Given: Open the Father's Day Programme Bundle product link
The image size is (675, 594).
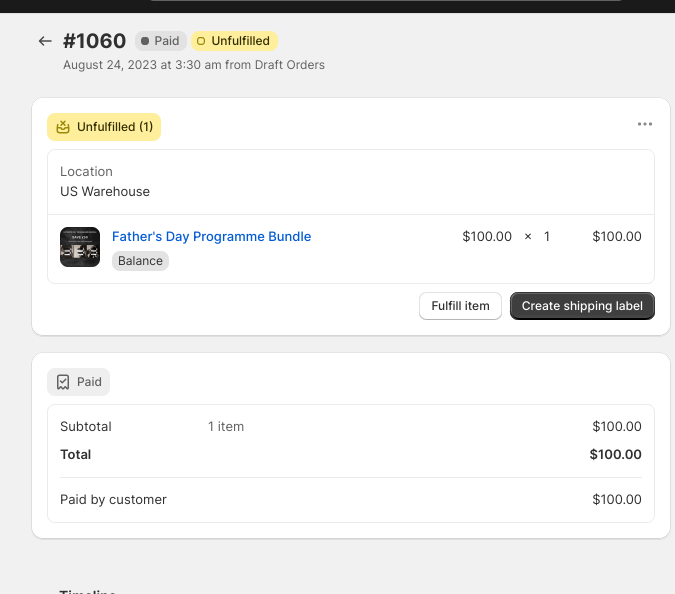Looking at the screenshot, I should click(211, 237).
